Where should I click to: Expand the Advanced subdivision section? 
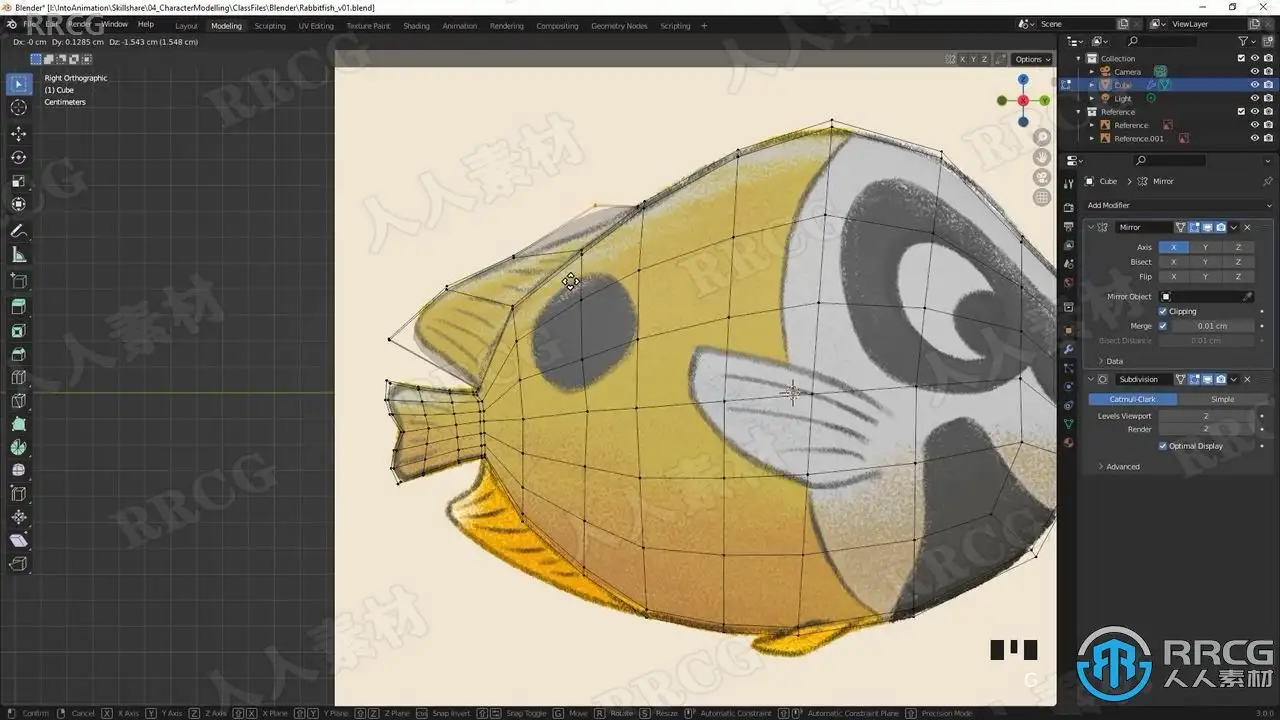click(x=1118, y=467)
